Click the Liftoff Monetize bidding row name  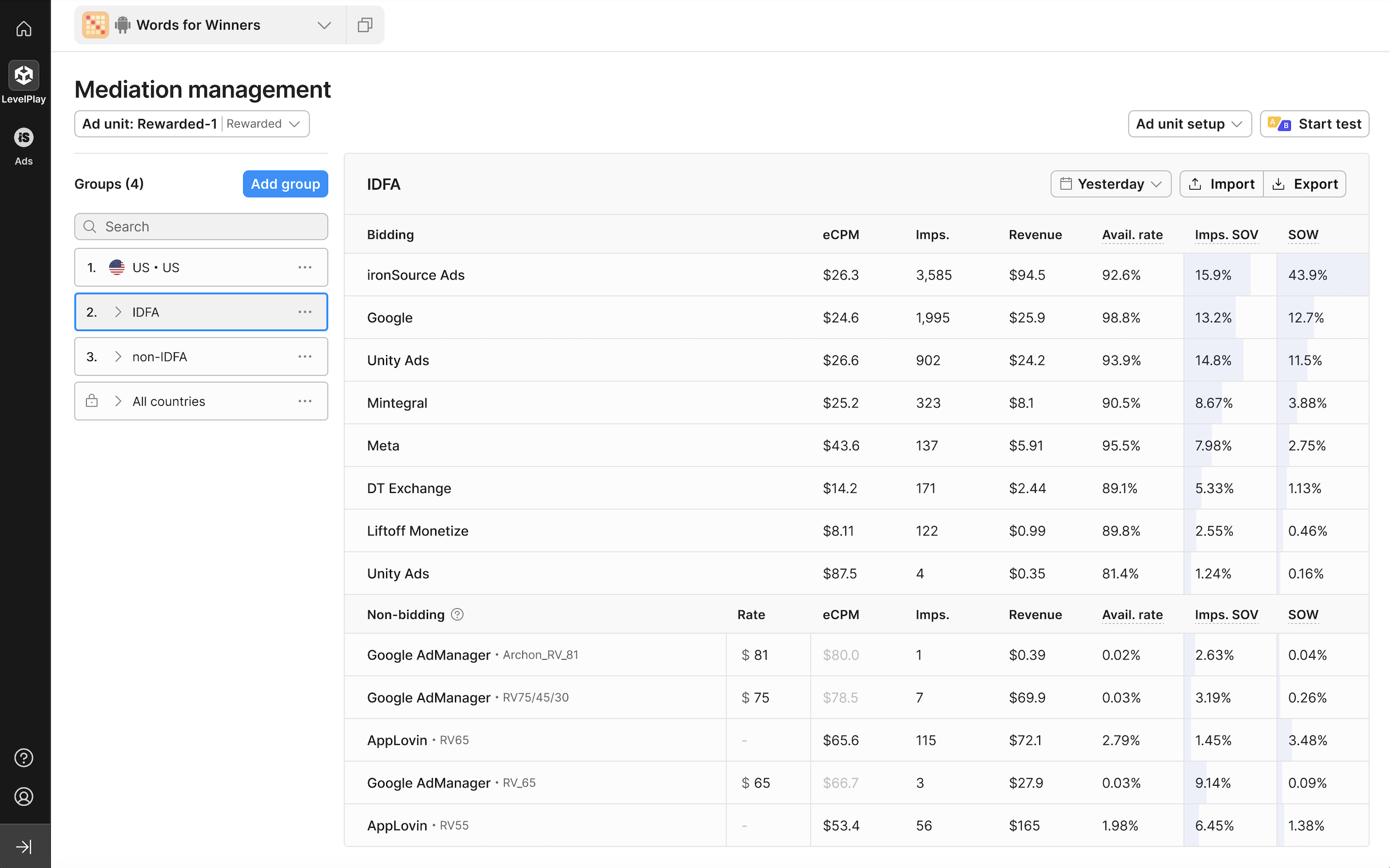click(418, 531)
